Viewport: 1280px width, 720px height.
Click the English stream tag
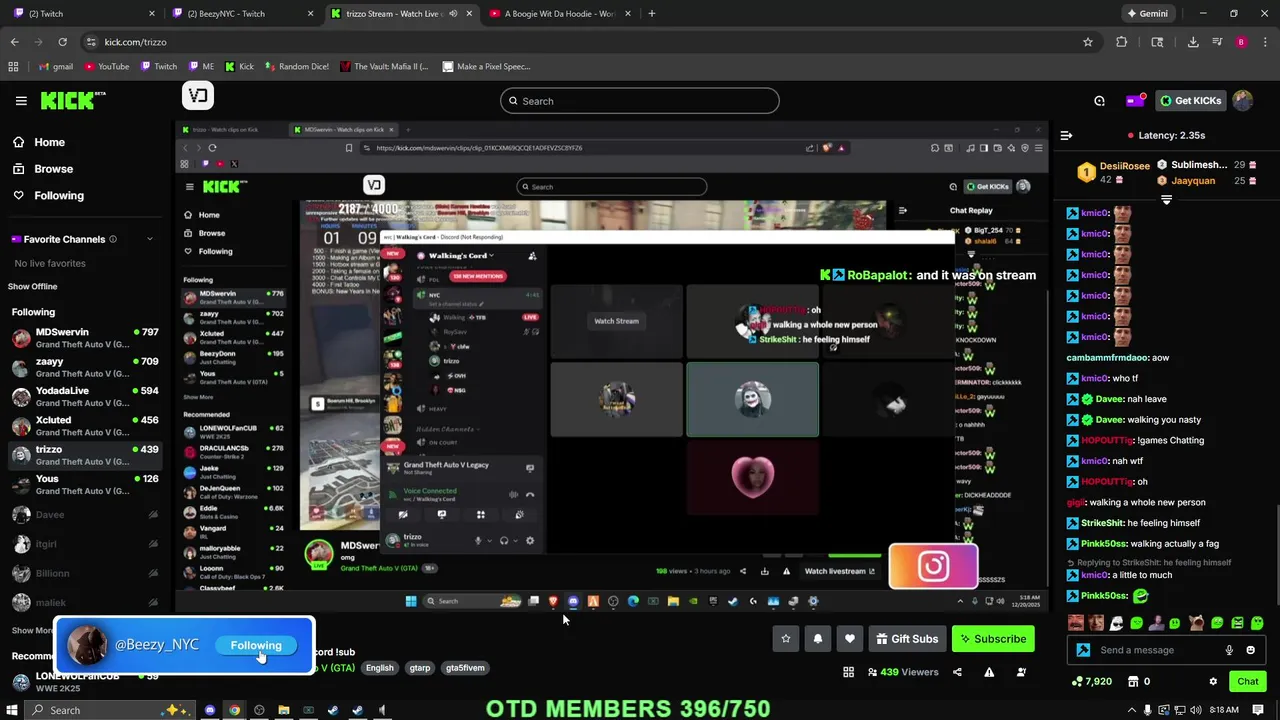point(379,668)
